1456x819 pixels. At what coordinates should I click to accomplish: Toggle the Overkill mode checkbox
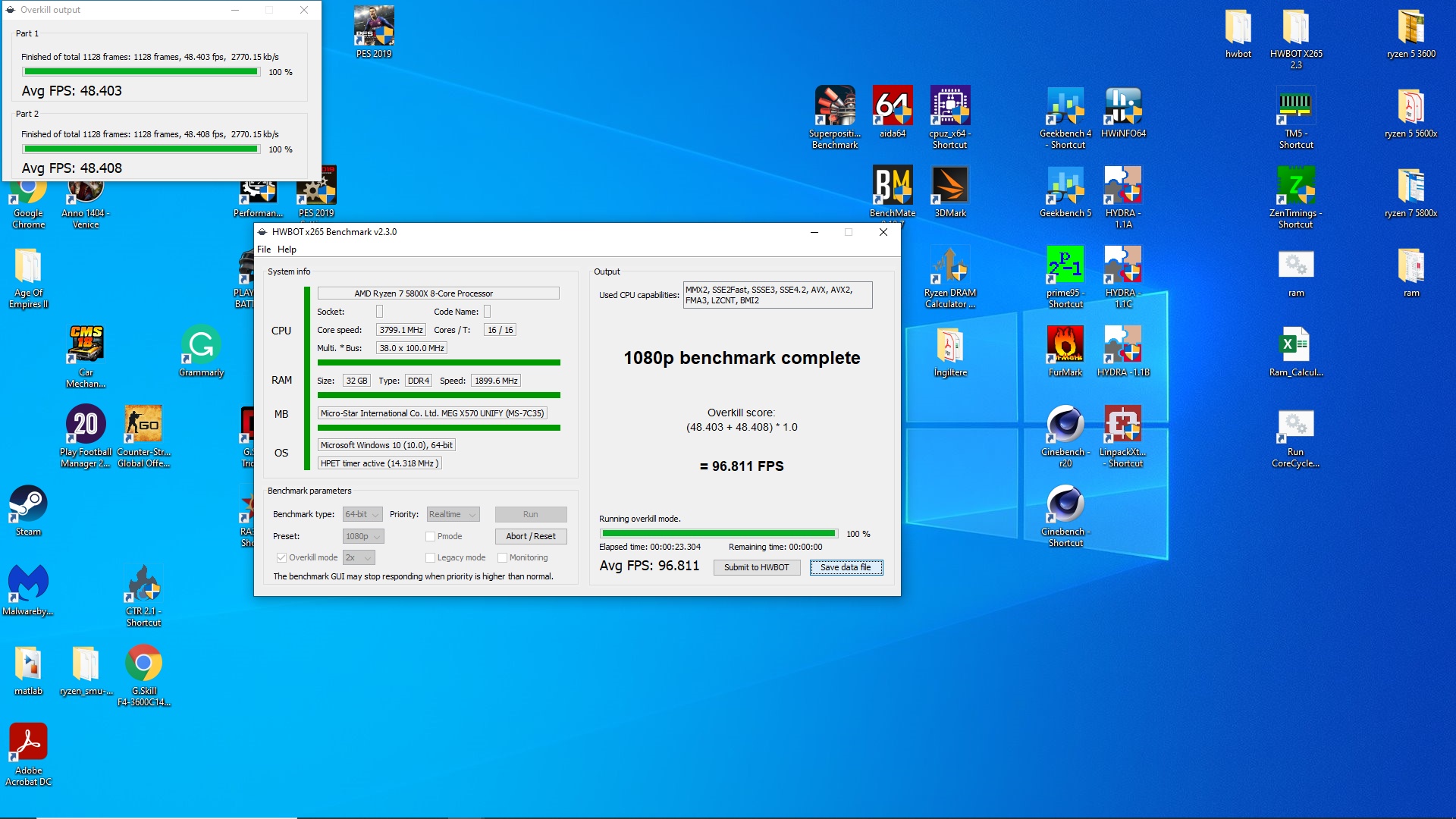[x=281, y=557]
